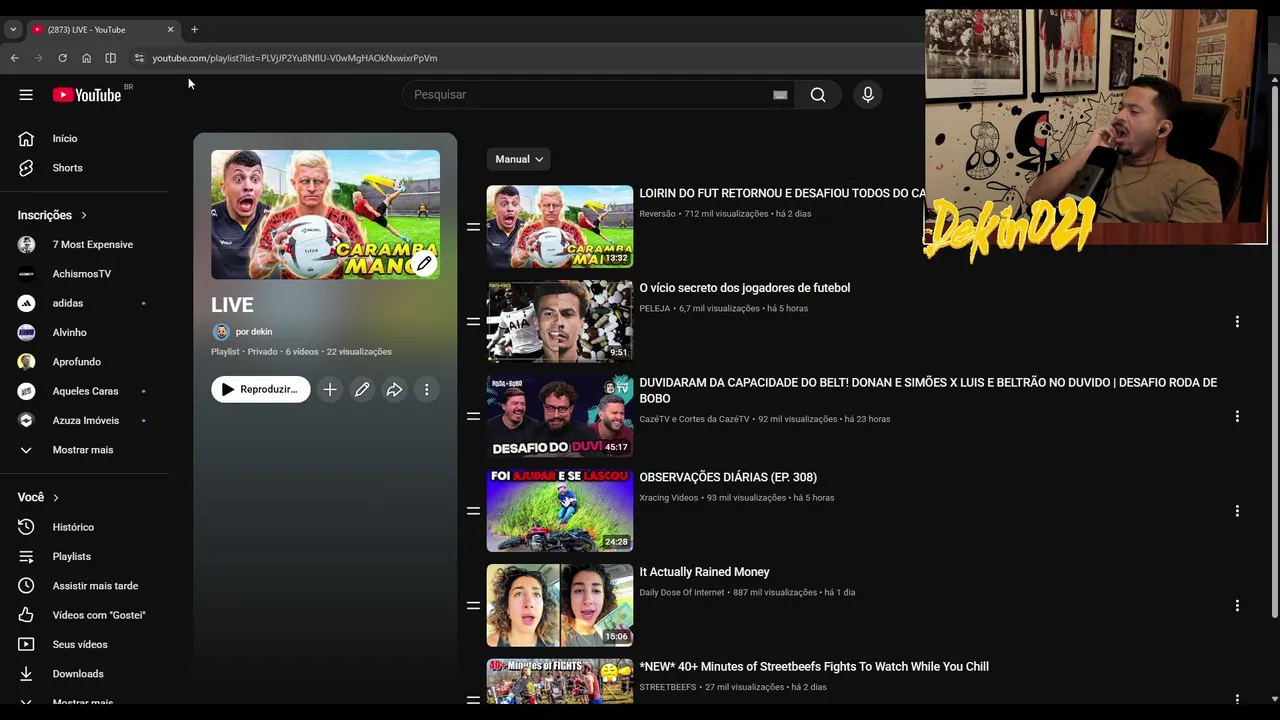Open the LOIRIN DO FUT video thumbnail
1280x720 pixels.
[560, 227]
